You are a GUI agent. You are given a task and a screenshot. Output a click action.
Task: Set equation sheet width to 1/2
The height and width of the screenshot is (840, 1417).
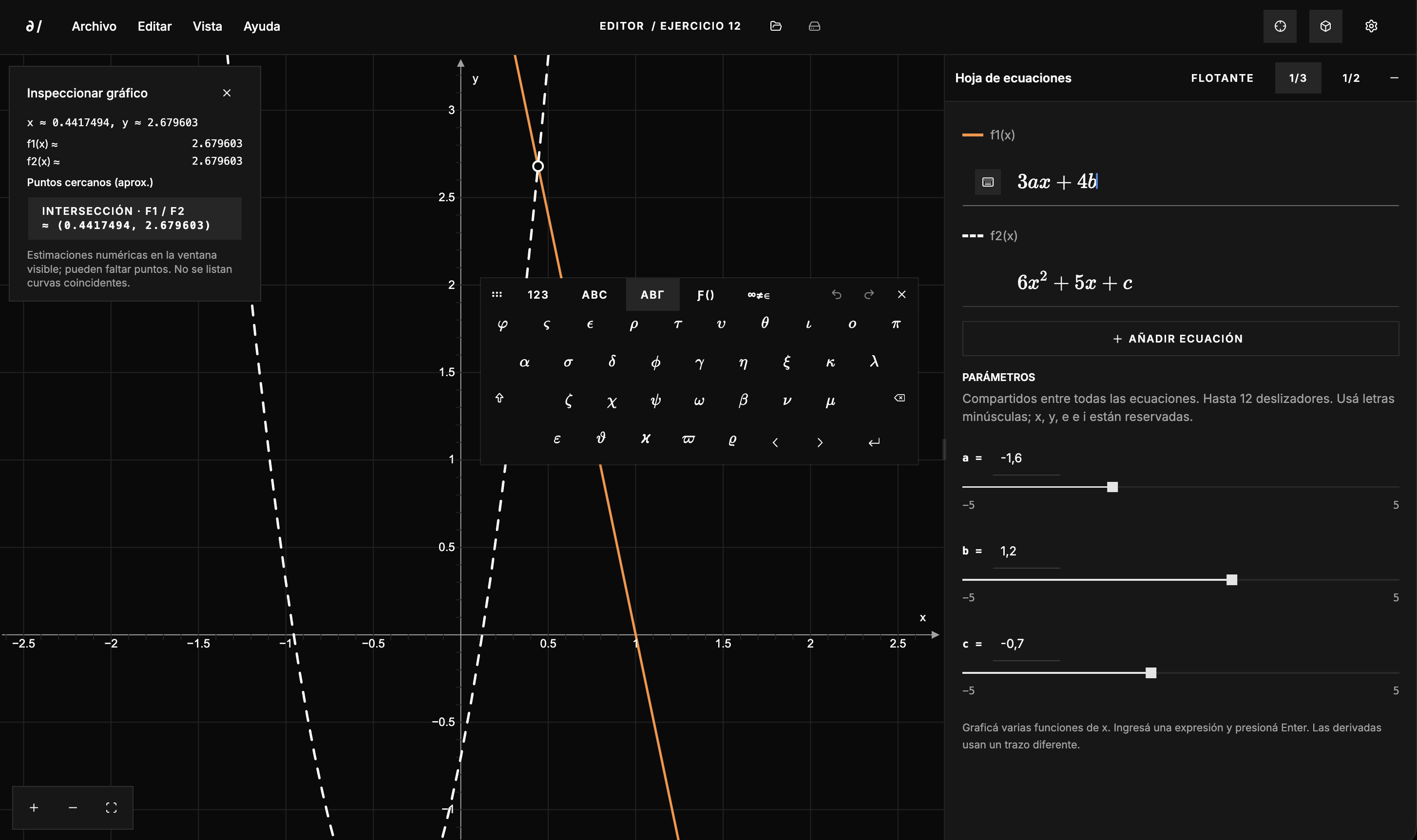pos(1351,78)
